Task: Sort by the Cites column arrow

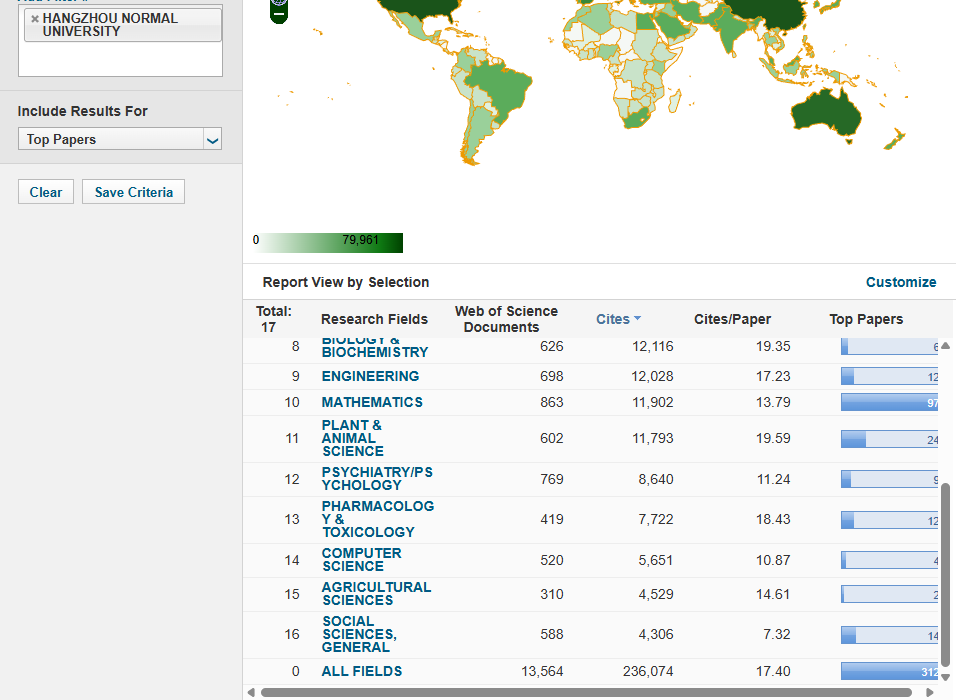Action: coord(637,319)
